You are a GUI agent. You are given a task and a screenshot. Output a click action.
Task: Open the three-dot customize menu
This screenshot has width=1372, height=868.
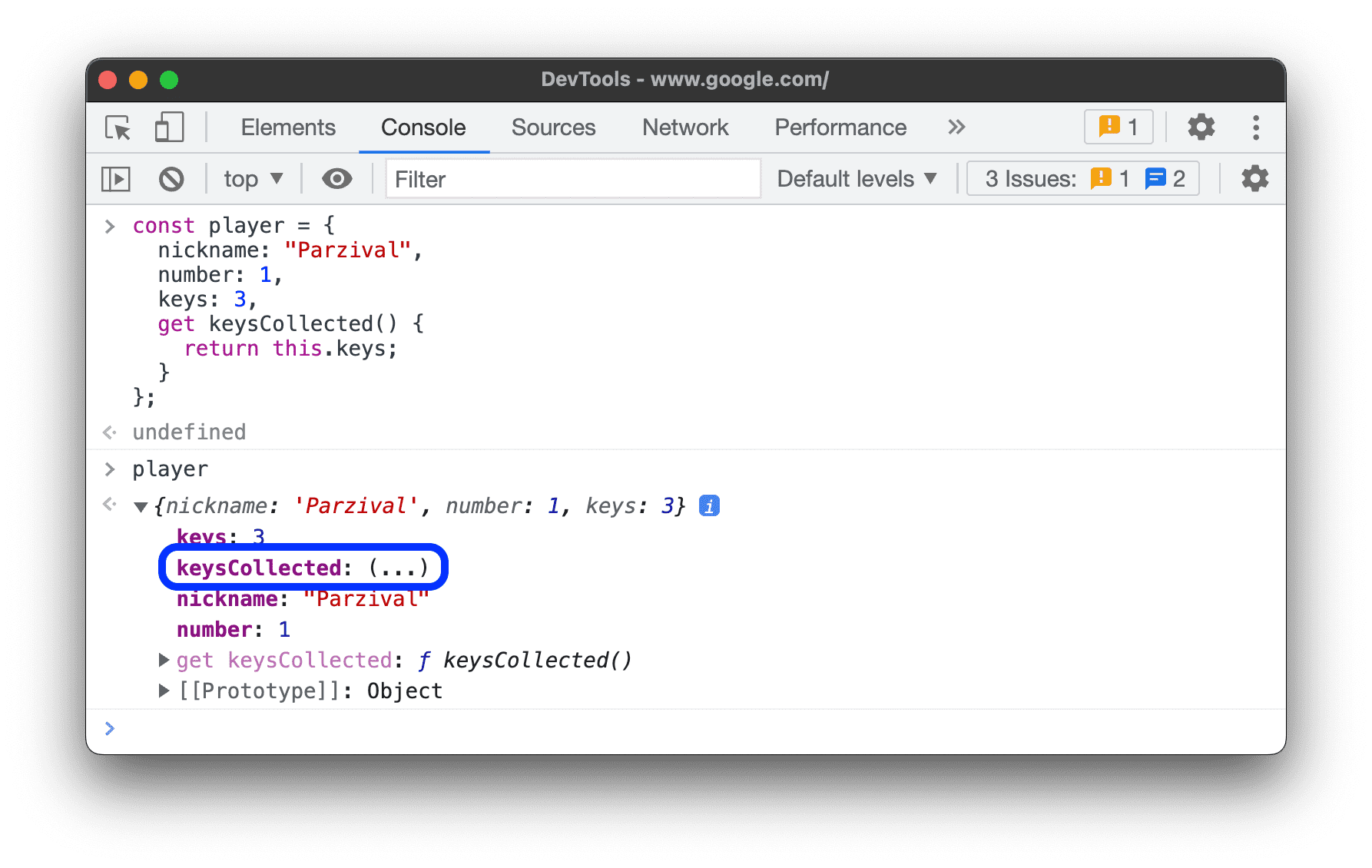[x=1256, y=128]
